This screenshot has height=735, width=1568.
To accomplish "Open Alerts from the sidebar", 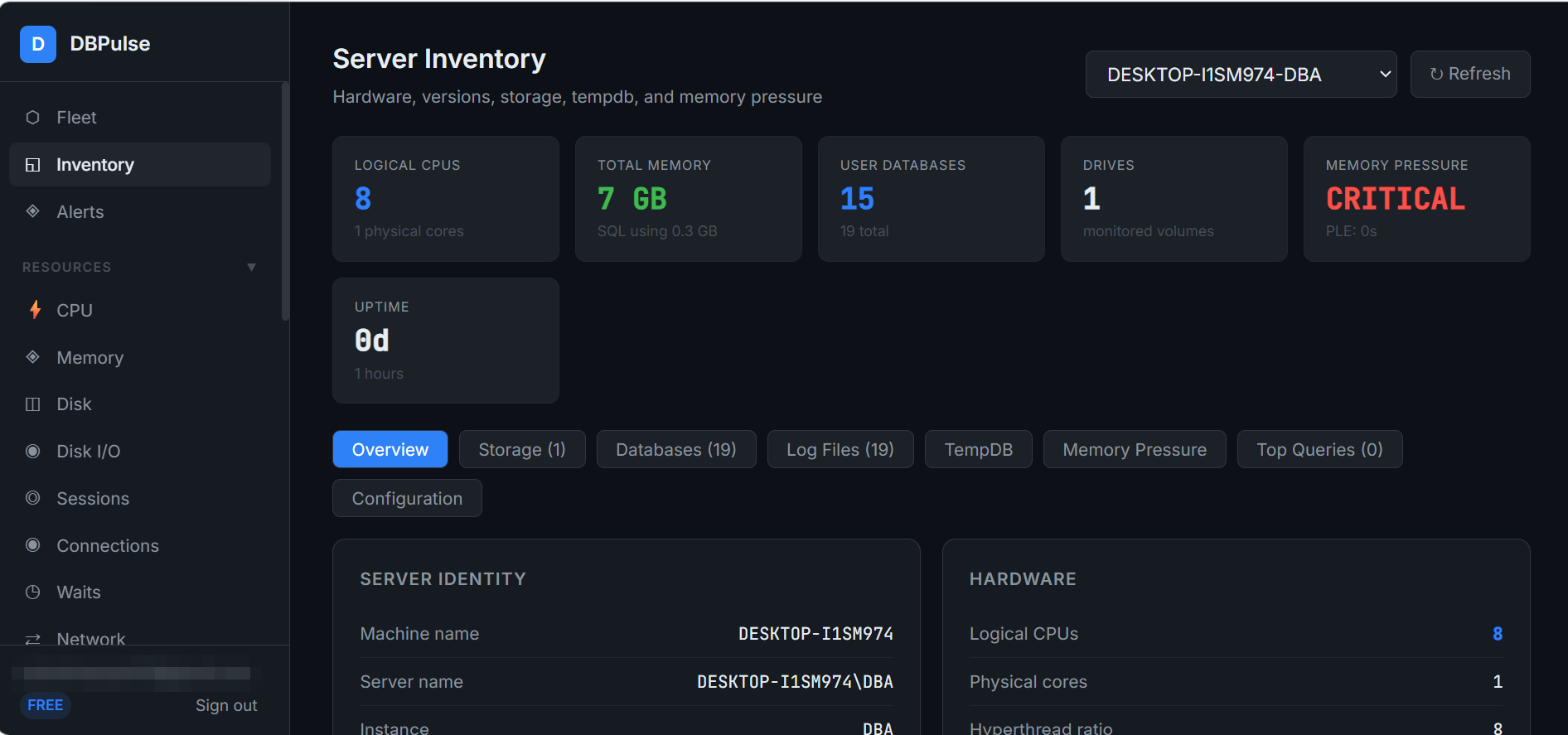I will pos(140,211).
